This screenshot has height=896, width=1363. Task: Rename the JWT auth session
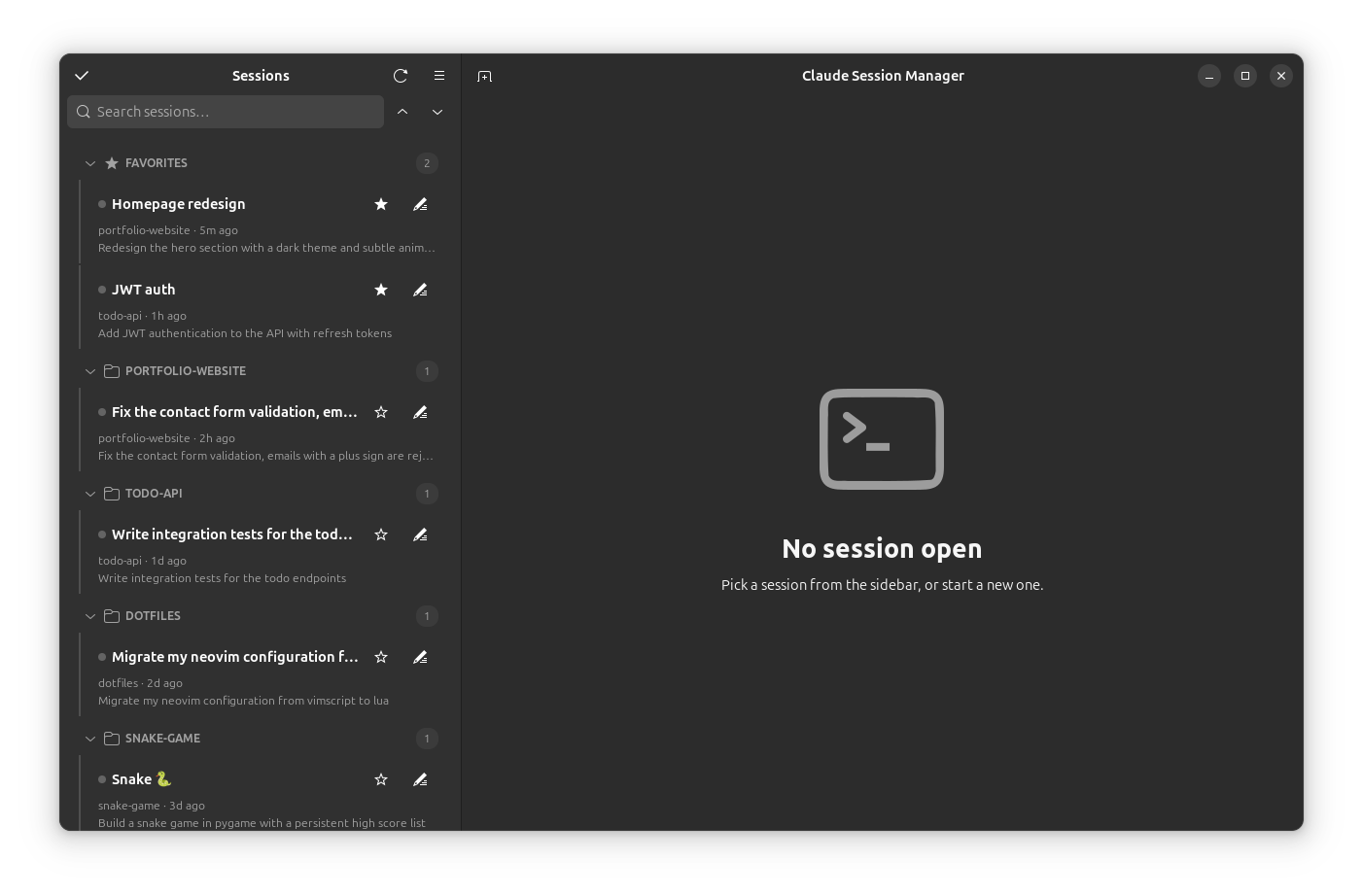(x=420, y=290)
